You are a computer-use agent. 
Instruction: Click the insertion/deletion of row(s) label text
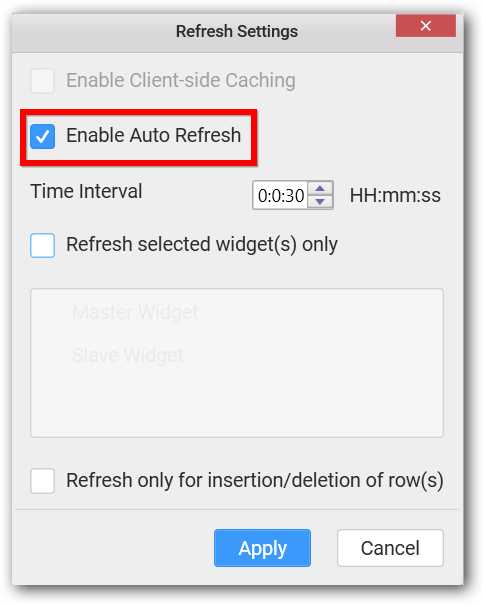click(255, 481)
